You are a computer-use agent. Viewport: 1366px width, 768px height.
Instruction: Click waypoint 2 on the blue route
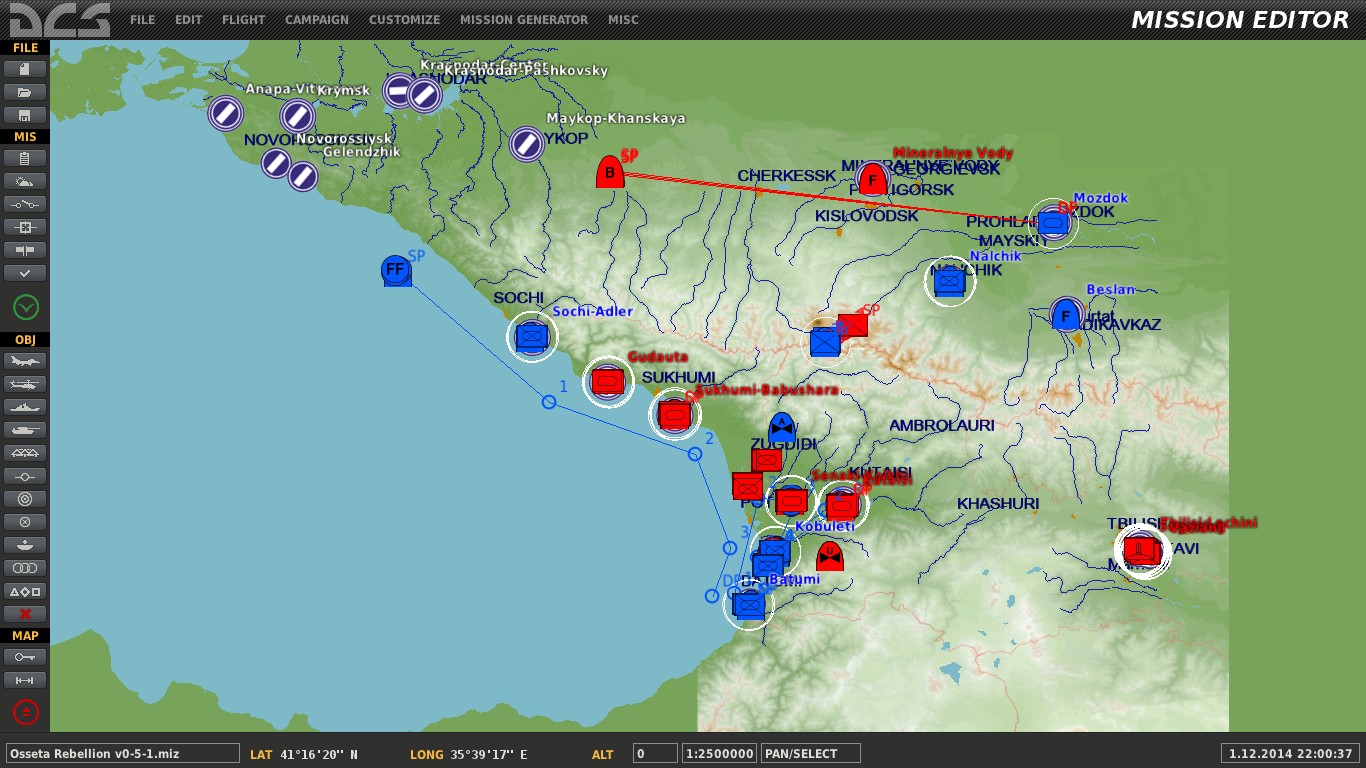[x=695, y=454]
